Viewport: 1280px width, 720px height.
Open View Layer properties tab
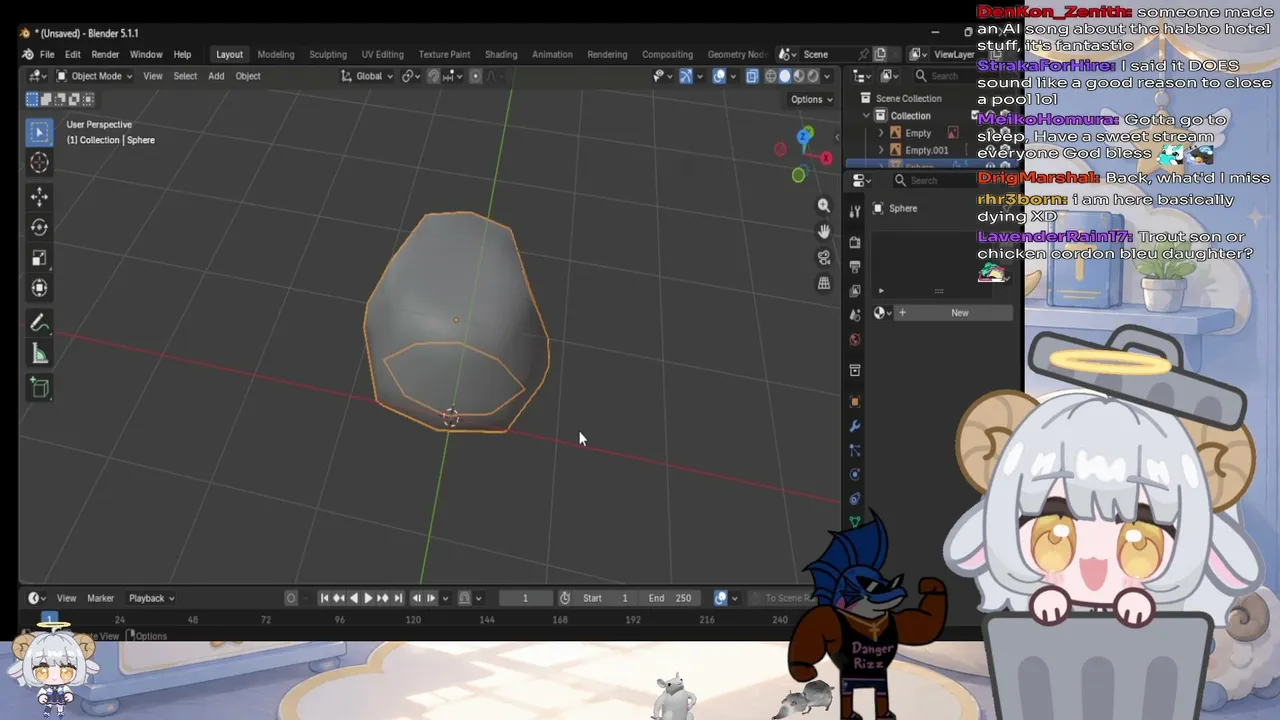(855, 291)
